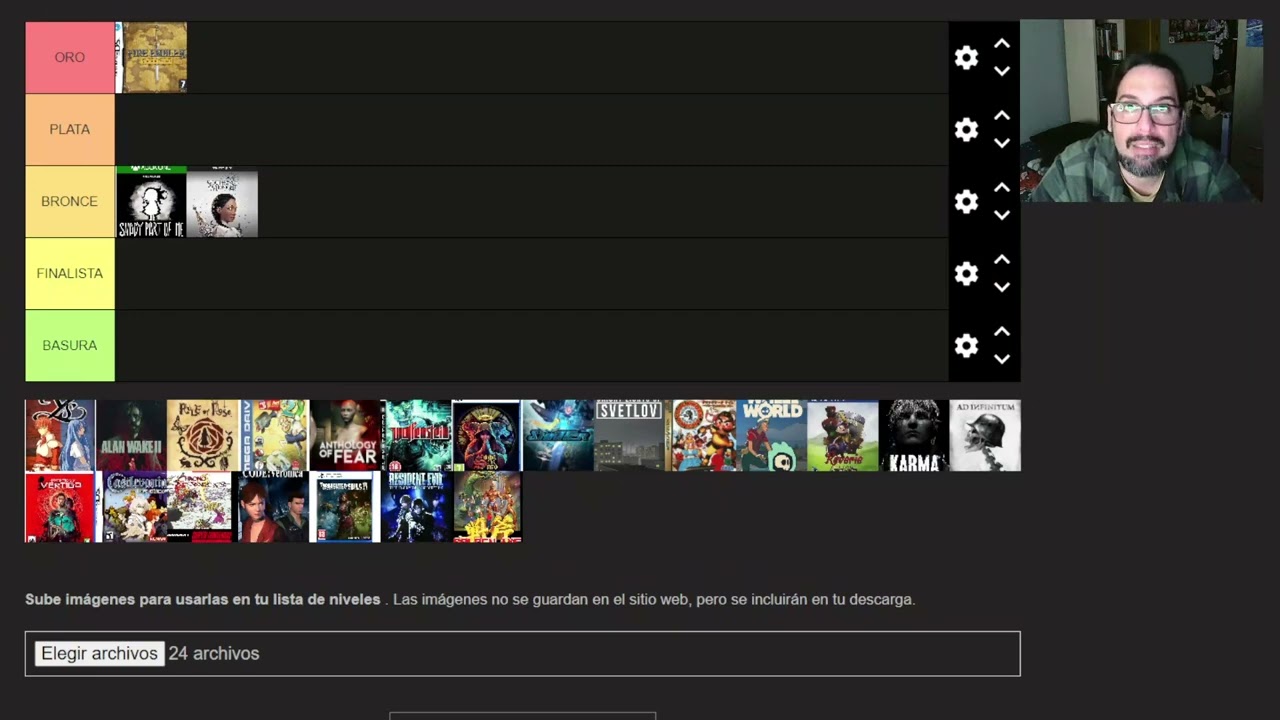Image resolution: width=1280 pixels, height=720 pixels.
Task: Select the white cover beside Shady Part of Me
Action: coord(222,202)
